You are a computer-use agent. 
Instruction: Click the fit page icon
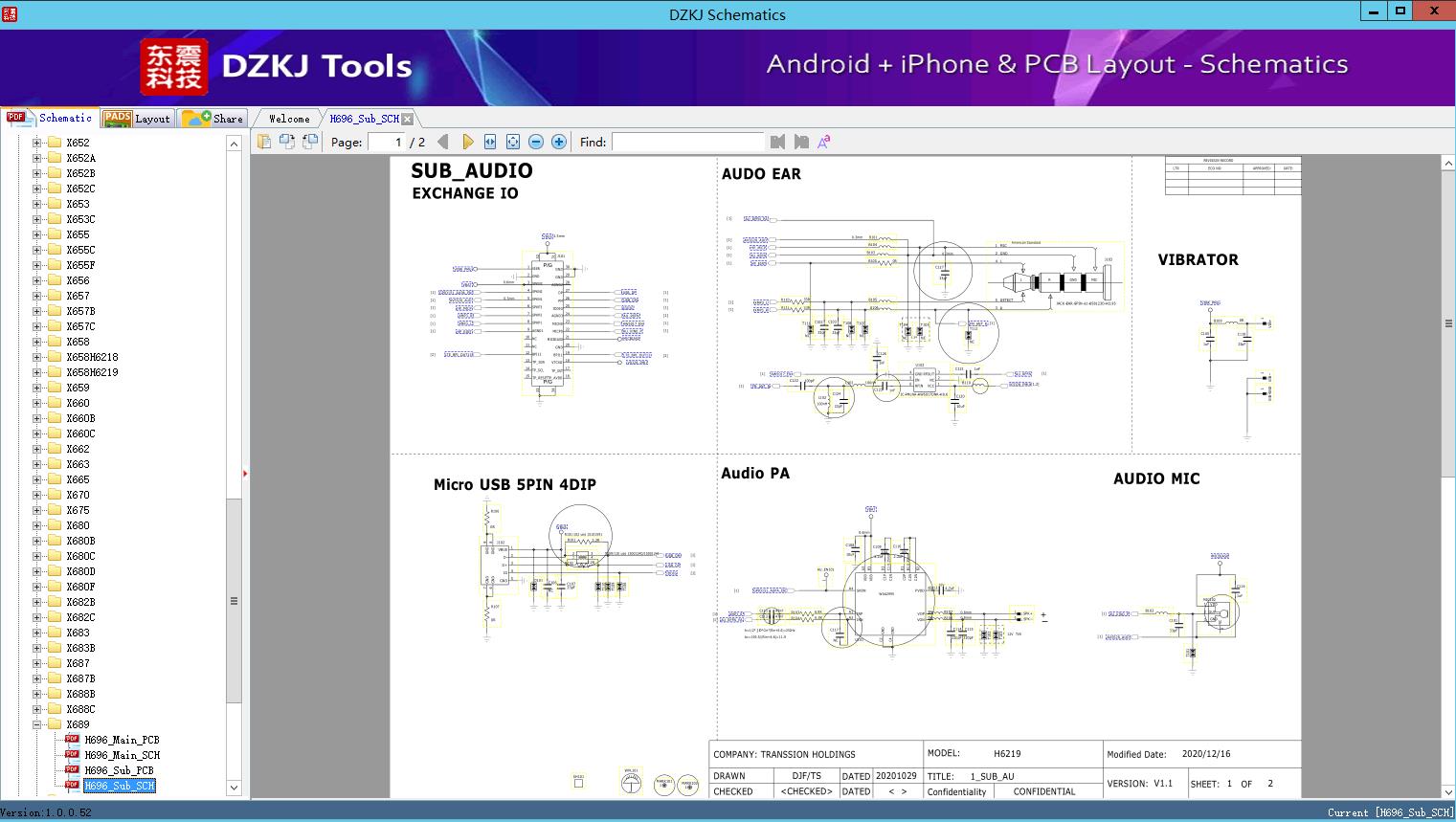[x=513, y=142]
